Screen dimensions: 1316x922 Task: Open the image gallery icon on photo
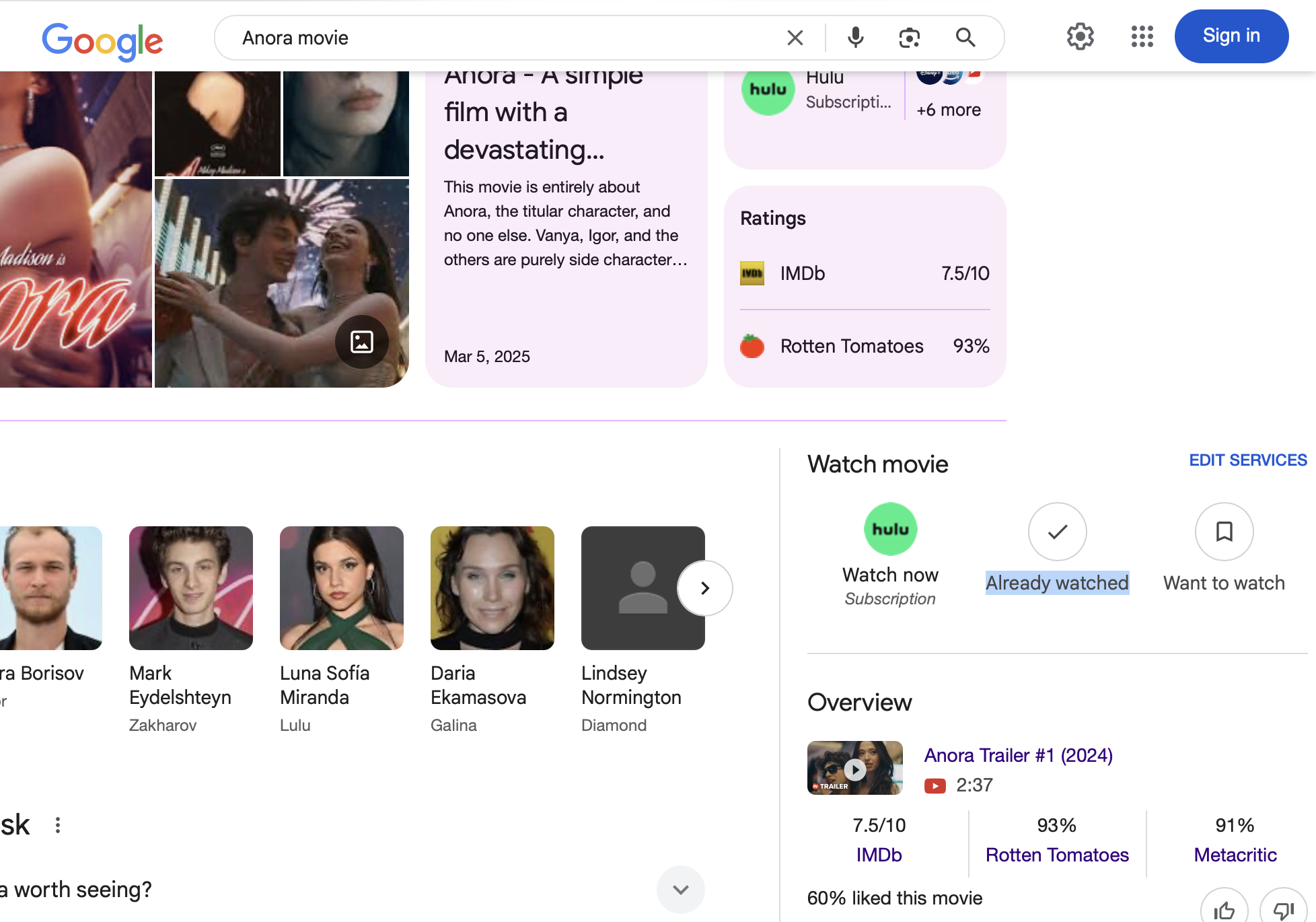(x=362, y=342)
